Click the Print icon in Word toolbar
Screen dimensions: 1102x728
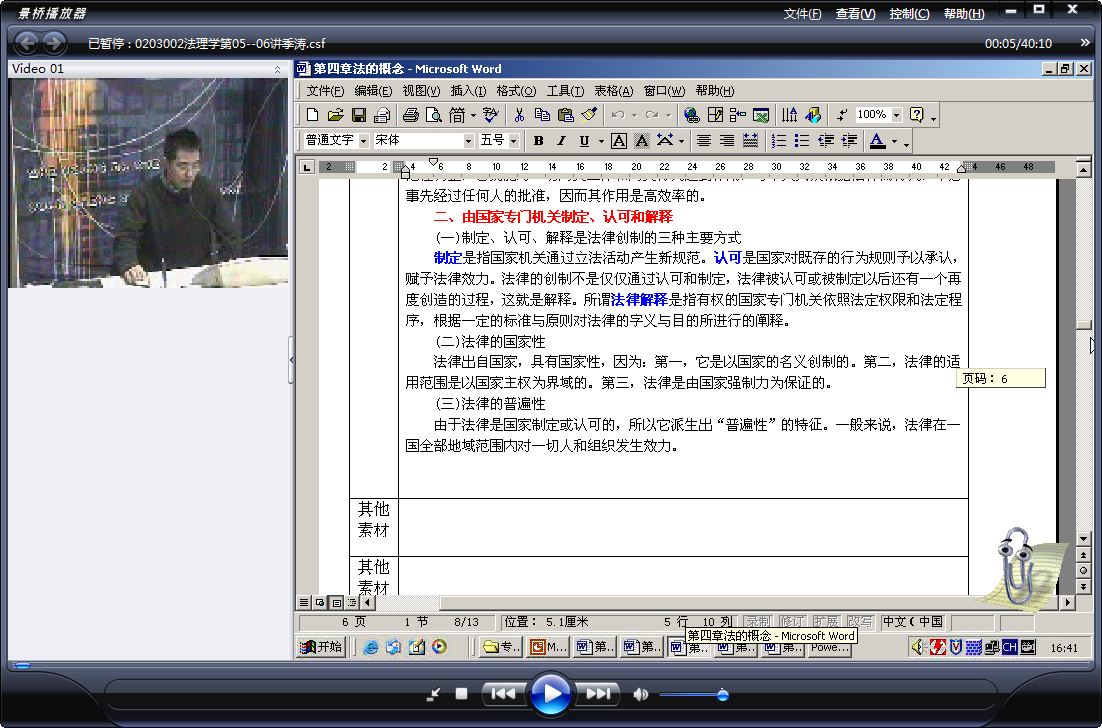click(x=411, y=115)
